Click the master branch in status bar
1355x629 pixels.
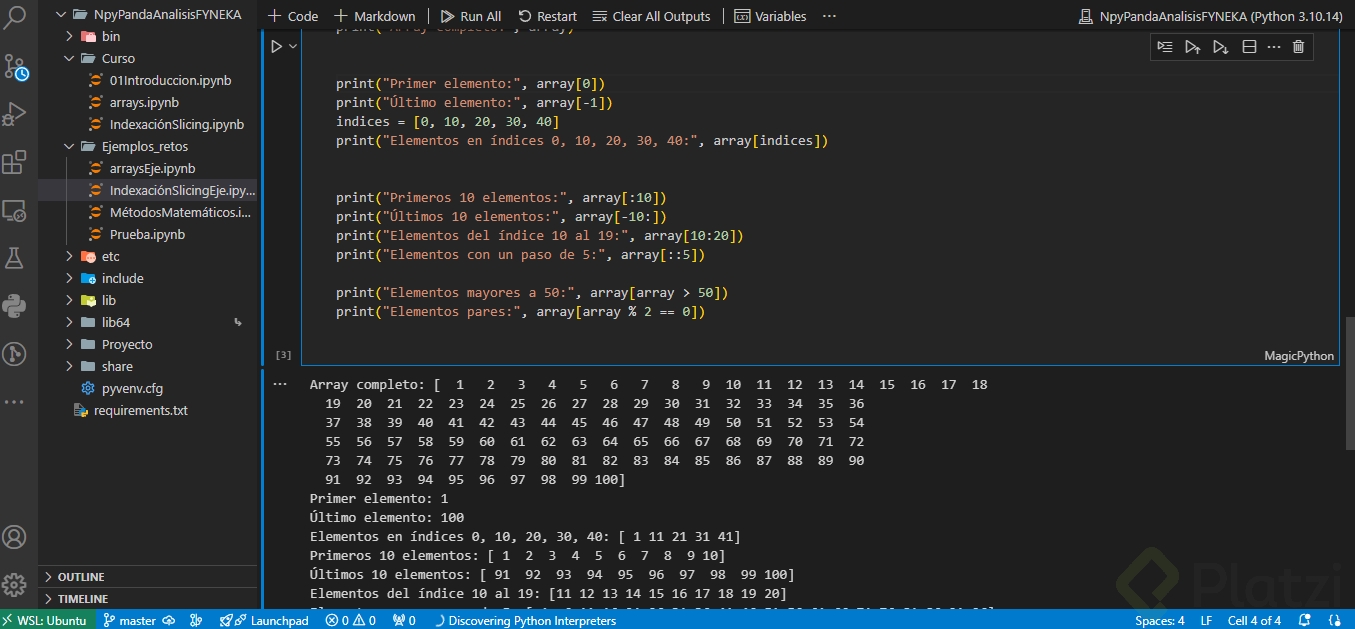(x=129, y=620)
